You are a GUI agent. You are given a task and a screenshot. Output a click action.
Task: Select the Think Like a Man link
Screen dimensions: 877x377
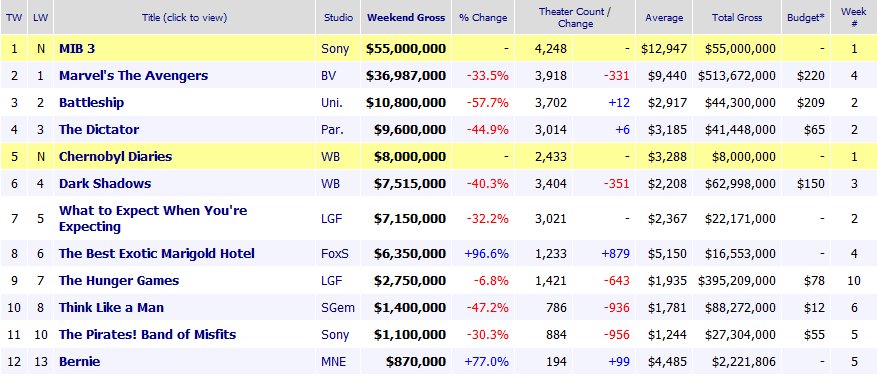point(111,307)
